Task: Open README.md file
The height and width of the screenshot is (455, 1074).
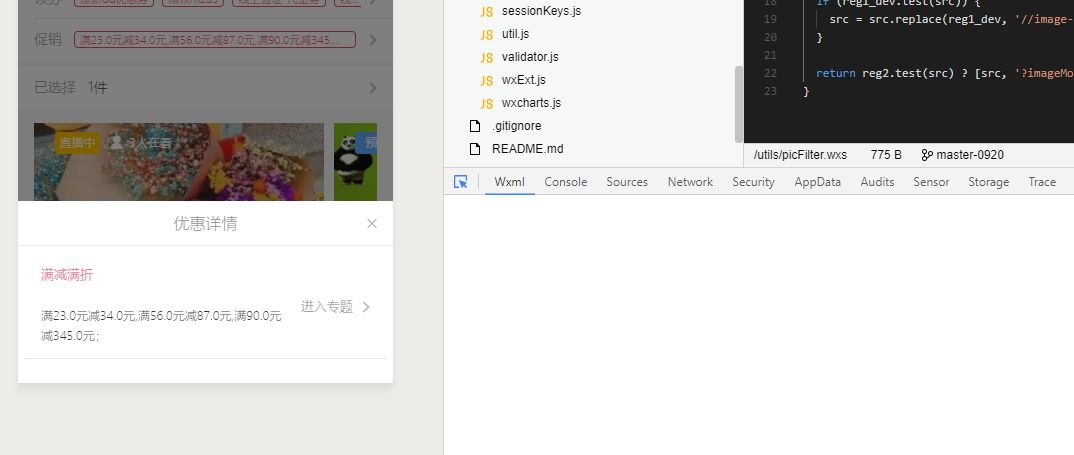Action: [x=527, y=149]
